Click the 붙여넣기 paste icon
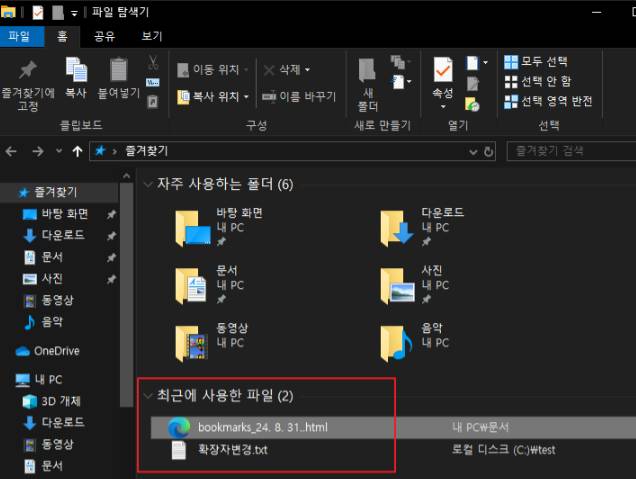The image size is (636, 479). pos(119,70)
